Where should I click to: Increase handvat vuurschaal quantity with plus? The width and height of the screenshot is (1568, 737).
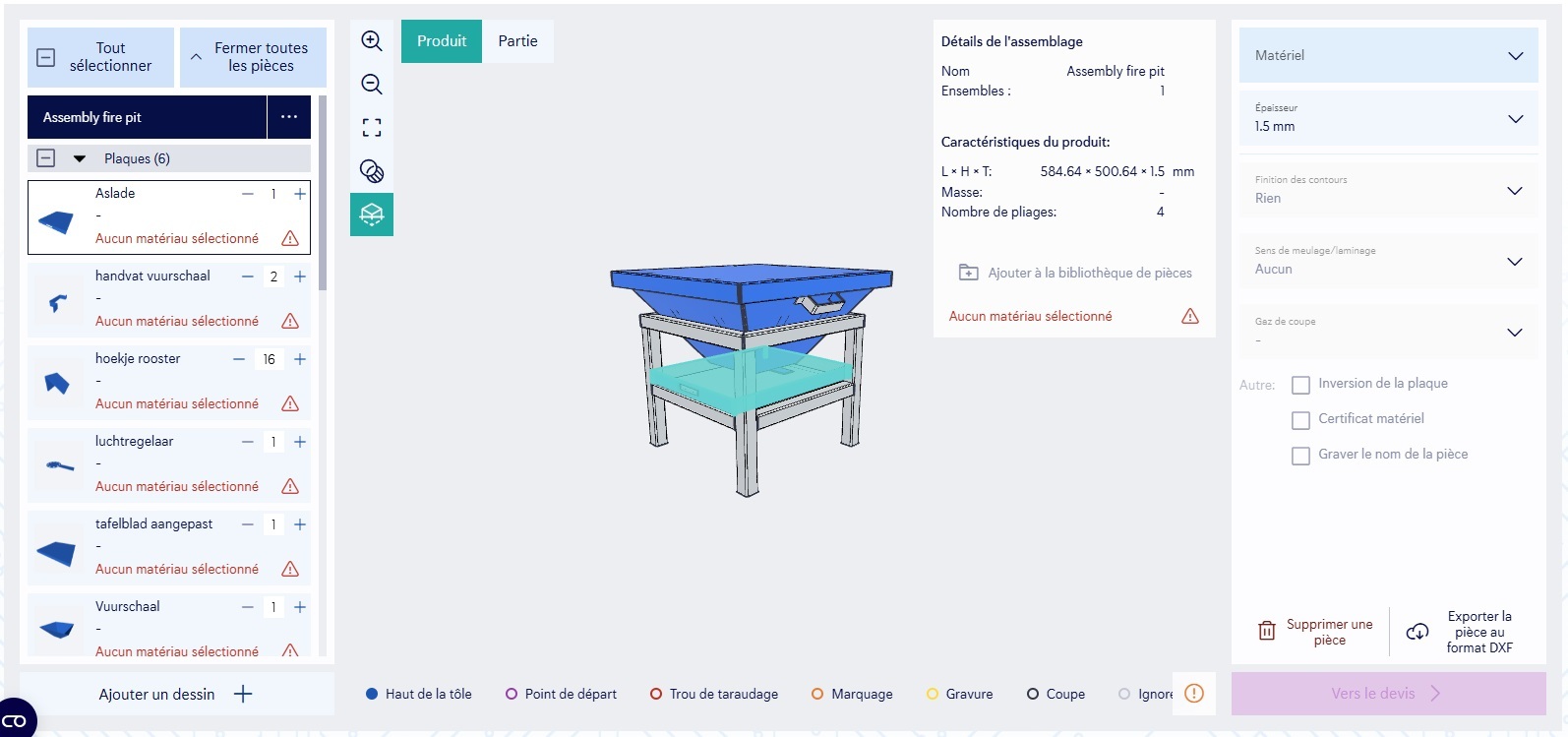coord(300,276)
